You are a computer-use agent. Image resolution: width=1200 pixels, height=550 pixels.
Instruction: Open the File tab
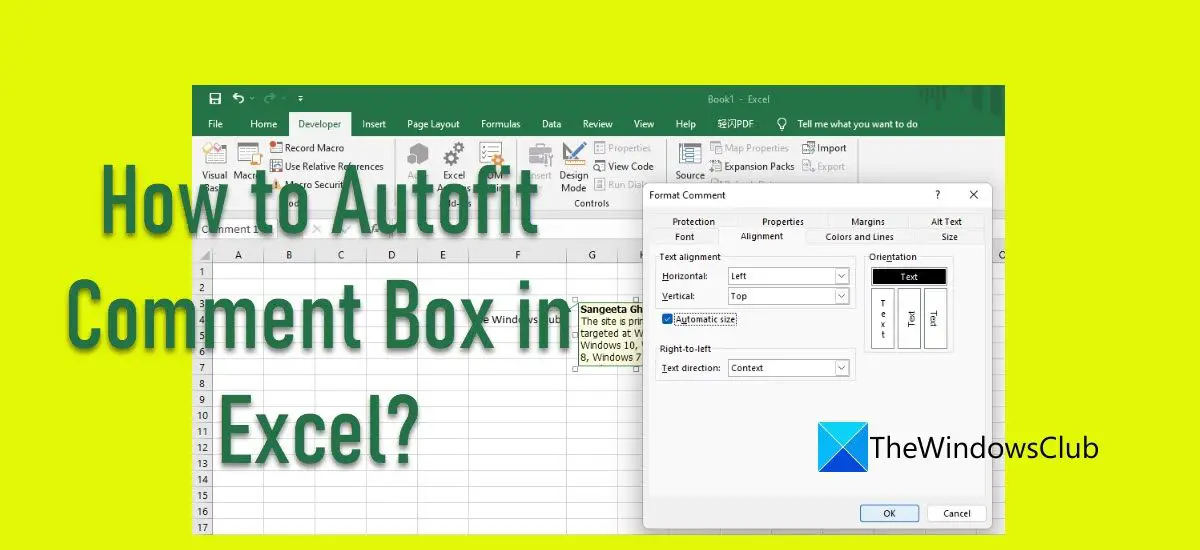[x=215, y=124]
